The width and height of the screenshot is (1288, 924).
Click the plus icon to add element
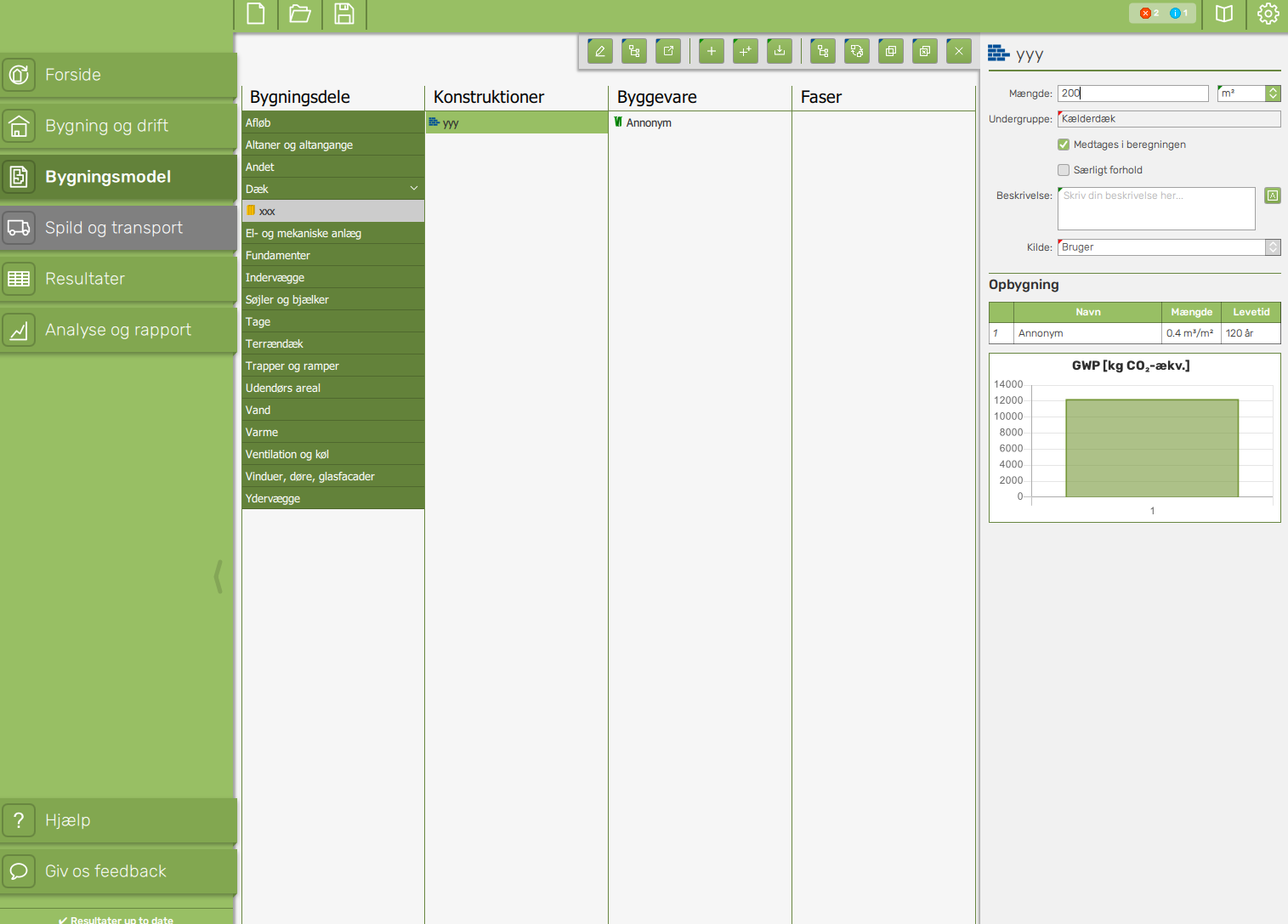pyautogui.click(x=712, y=51)
